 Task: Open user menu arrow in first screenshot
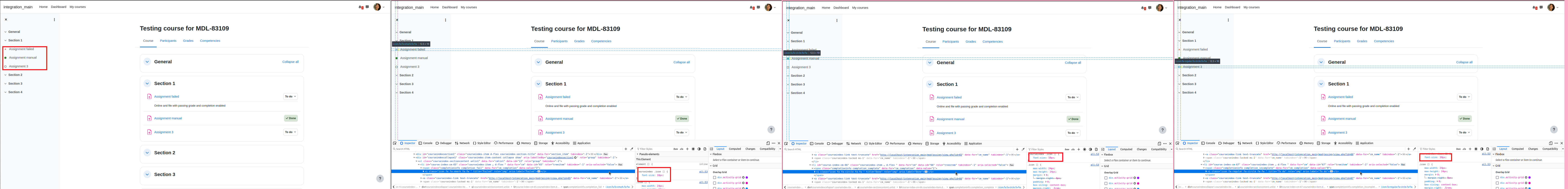point(383,7)
